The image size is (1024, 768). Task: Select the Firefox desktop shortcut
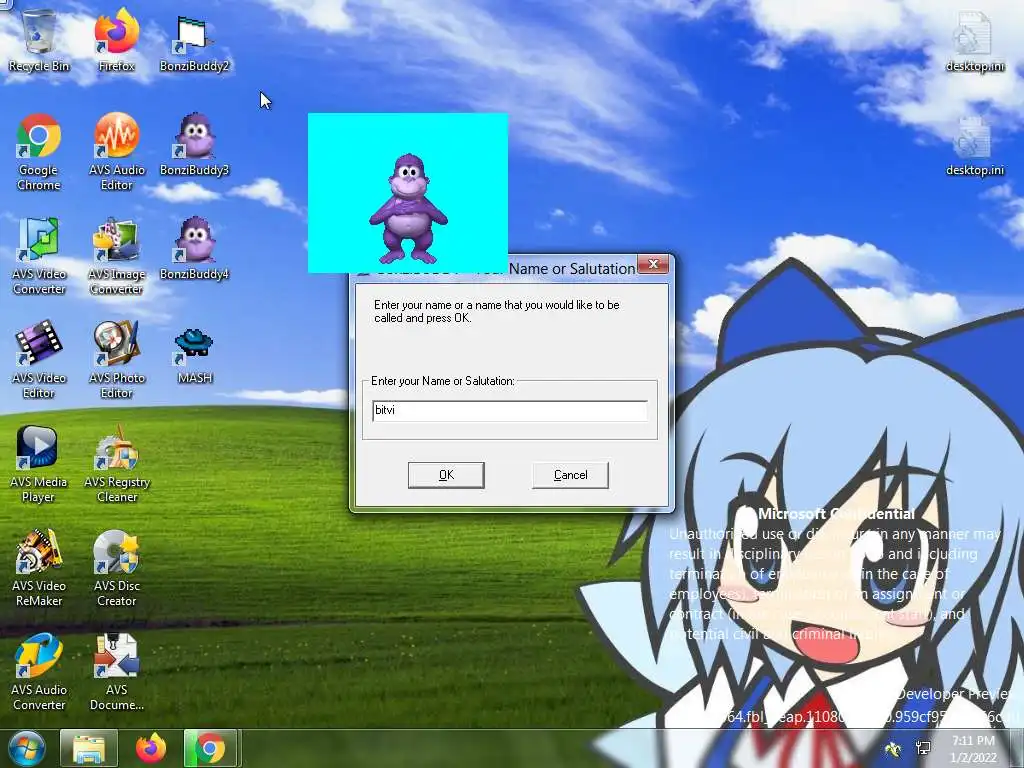pos(116,40)
